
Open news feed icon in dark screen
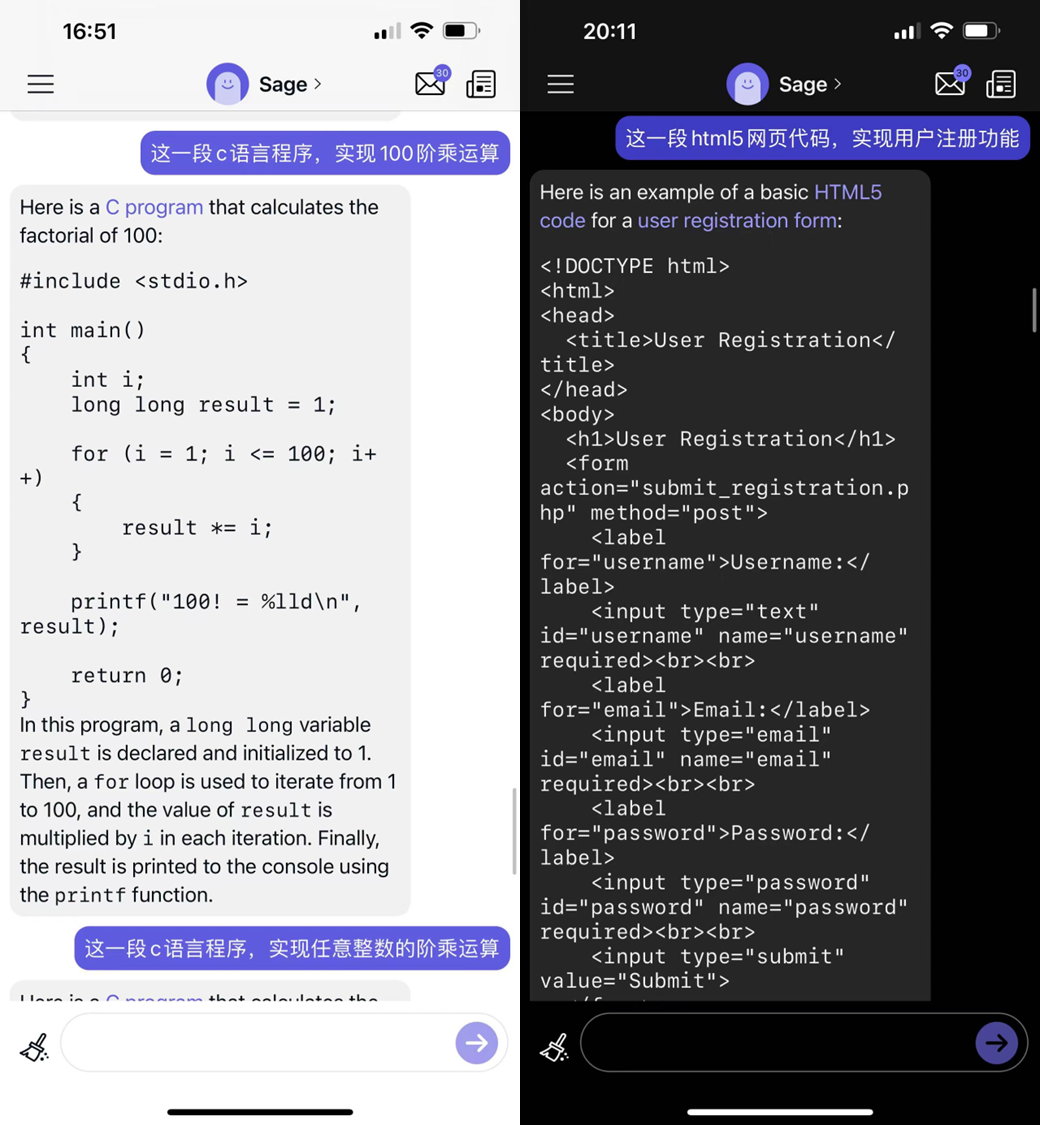click(1001, 84)
